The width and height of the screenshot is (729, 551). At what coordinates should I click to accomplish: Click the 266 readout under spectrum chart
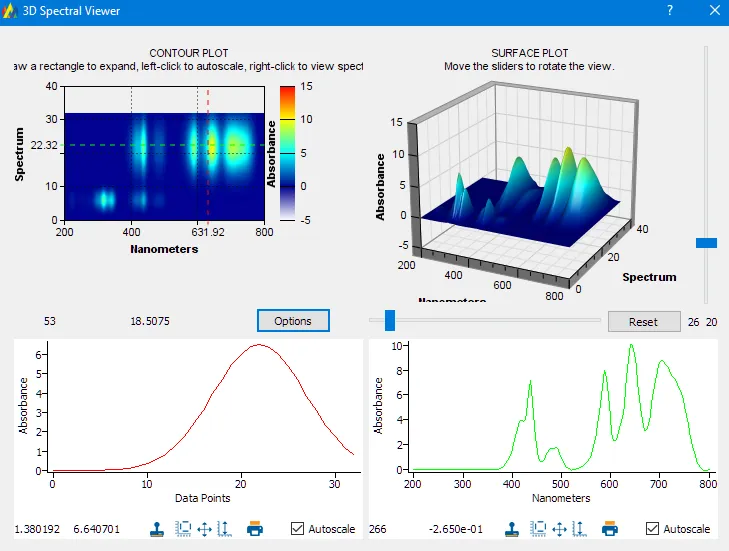[378, 529]
